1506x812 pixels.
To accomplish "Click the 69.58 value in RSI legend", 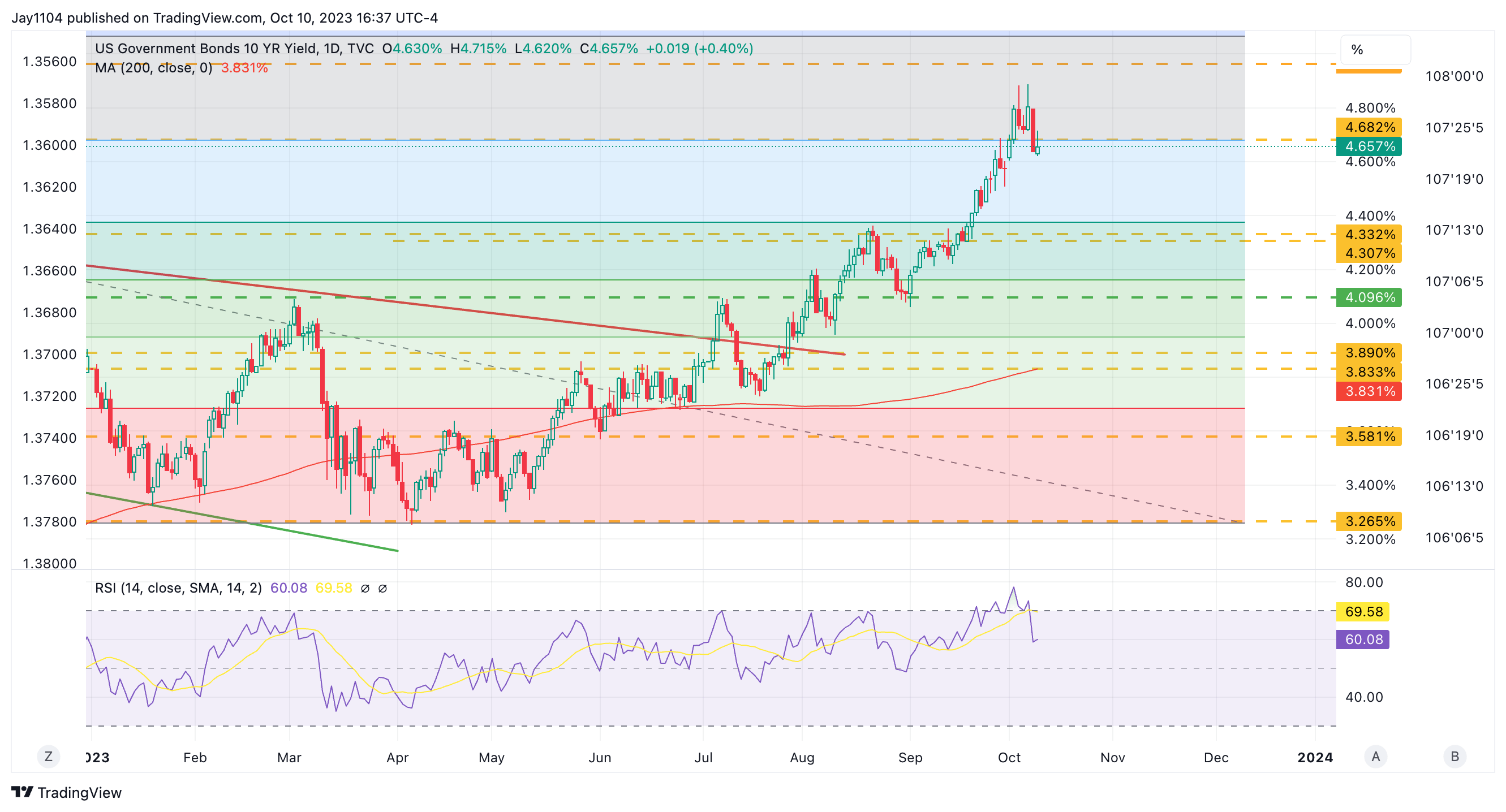I will coord(334,588).
